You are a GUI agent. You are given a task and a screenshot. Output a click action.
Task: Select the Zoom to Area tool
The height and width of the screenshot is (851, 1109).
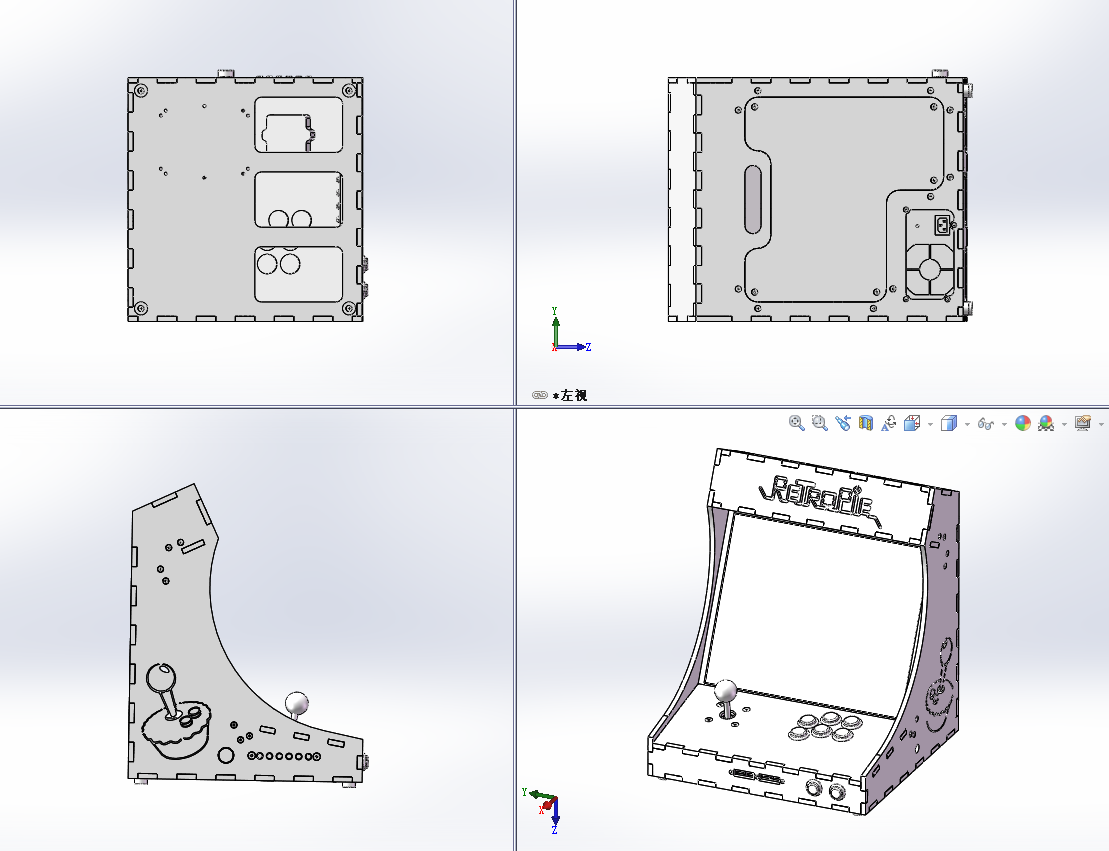point(820,423)
